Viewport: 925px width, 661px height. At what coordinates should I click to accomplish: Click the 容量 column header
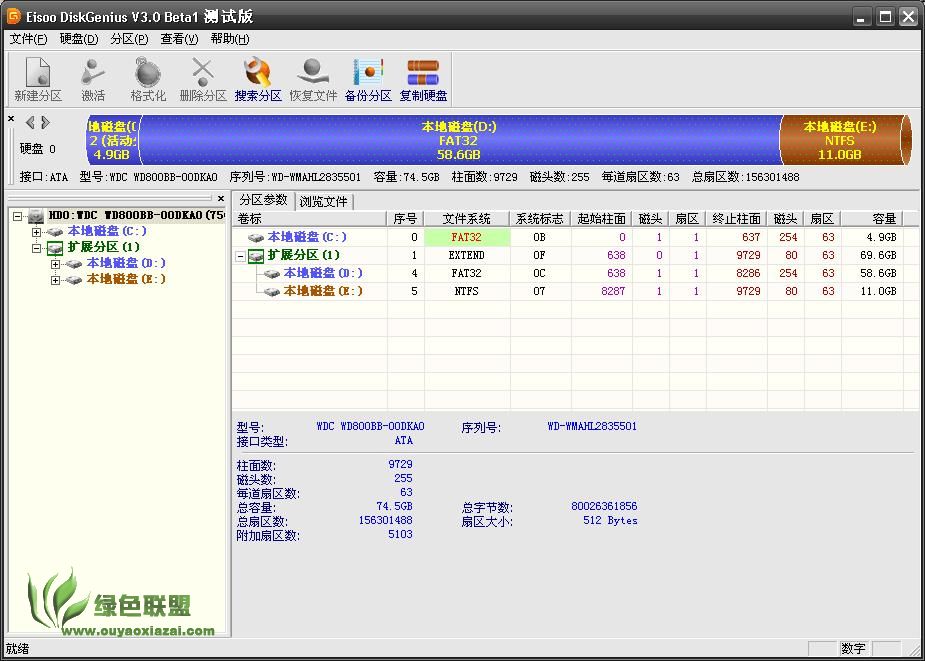pos(872,219)
